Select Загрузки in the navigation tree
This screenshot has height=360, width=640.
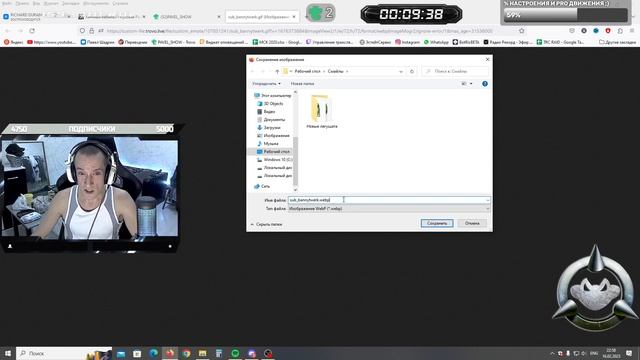269,128
